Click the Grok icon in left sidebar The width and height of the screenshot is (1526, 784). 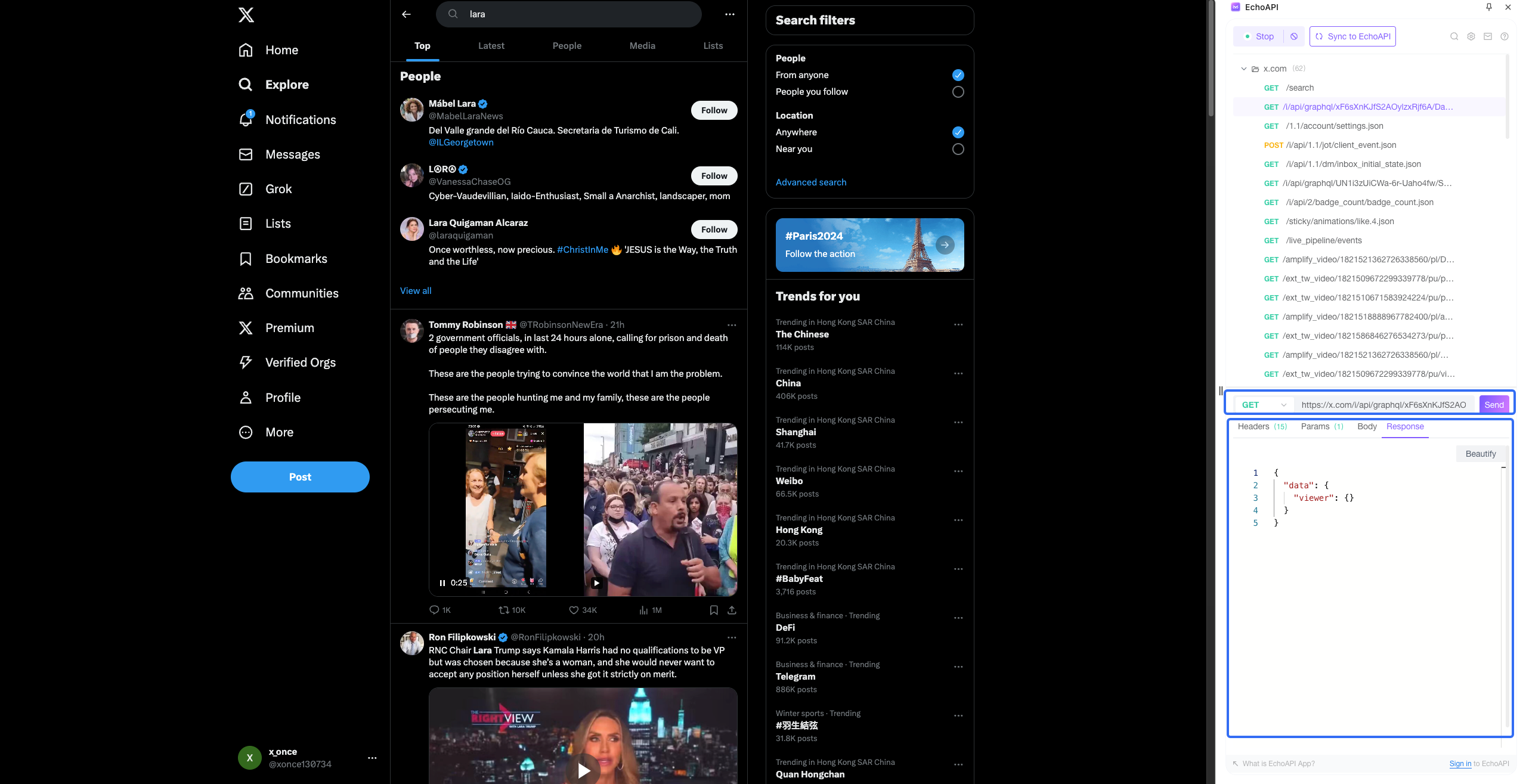click(x=246, y=189)
